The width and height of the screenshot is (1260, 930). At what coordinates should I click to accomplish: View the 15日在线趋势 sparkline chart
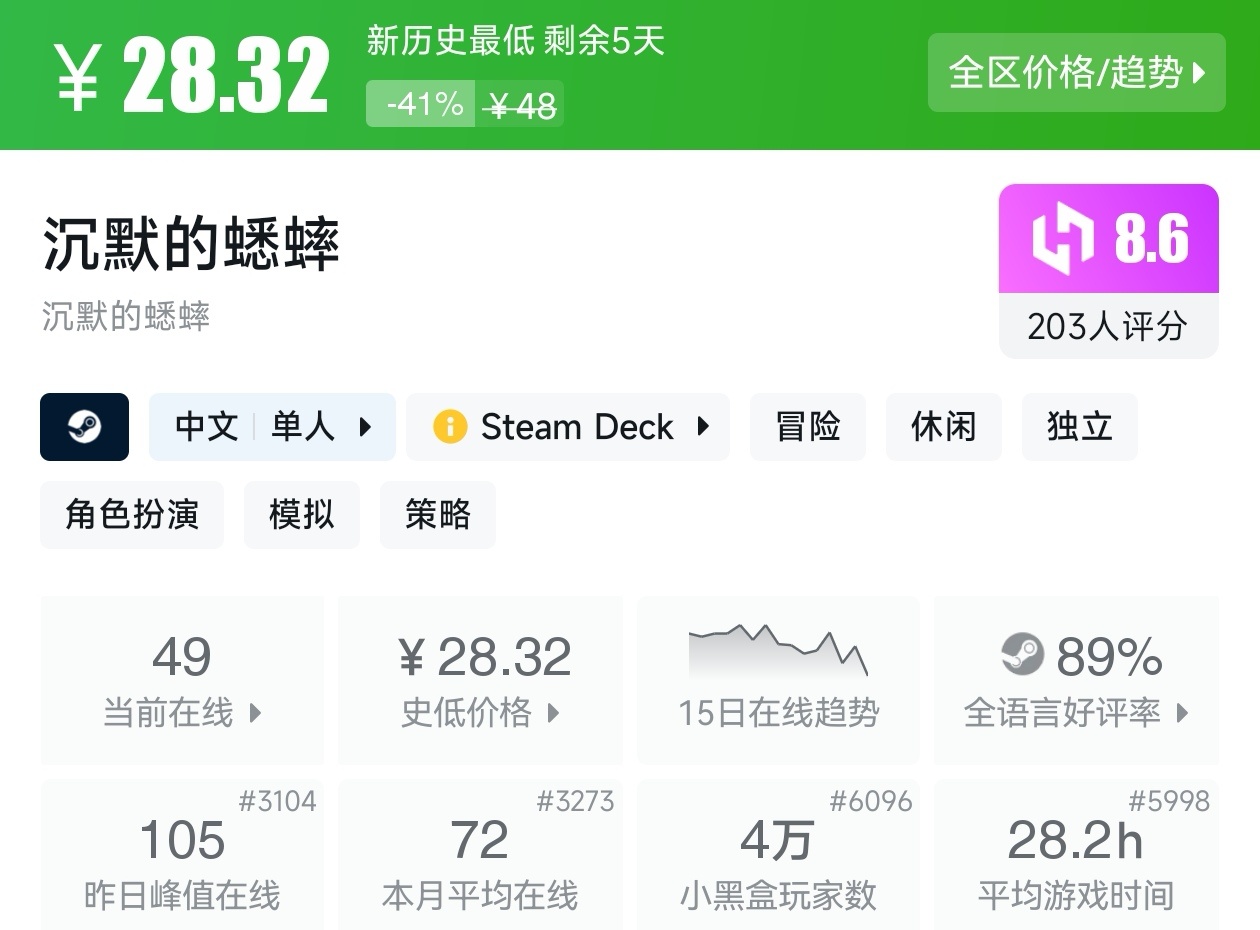(778, 651)
